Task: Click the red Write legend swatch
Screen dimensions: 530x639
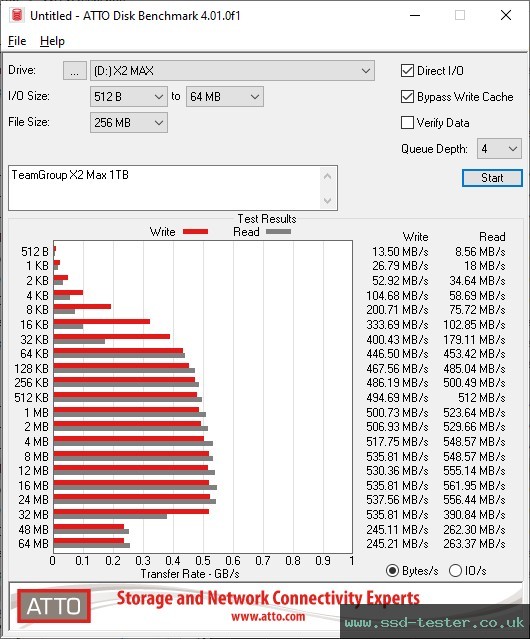Action: pyautogui.click(x=196, y=231)
